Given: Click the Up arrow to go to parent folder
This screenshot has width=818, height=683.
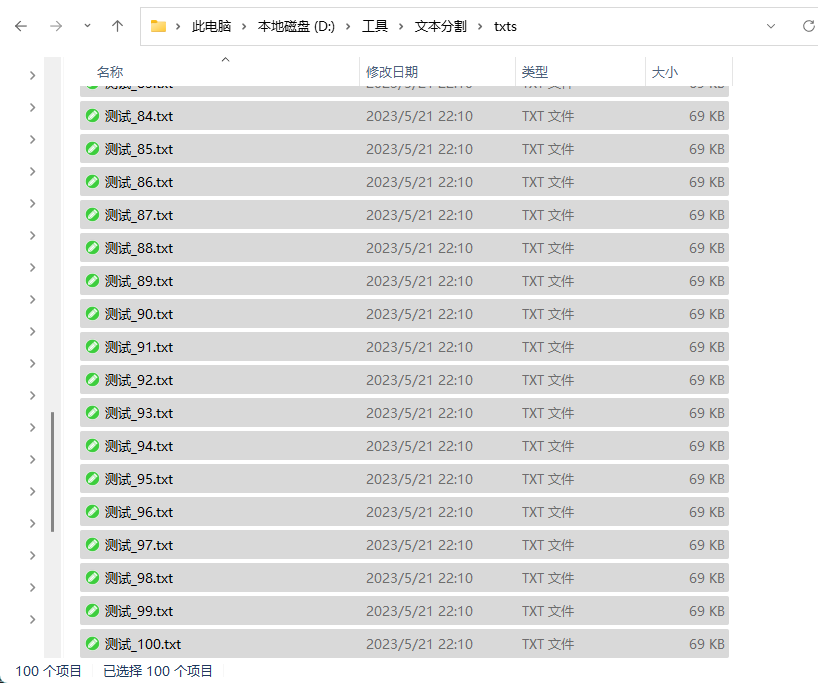Looking at the screenshot, I should tap(116, 26).
